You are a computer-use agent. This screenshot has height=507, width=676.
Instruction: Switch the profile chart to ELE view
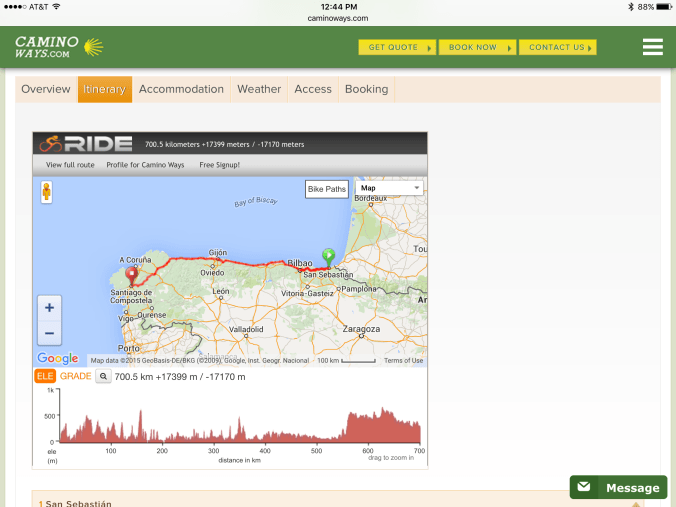(45, 377)
